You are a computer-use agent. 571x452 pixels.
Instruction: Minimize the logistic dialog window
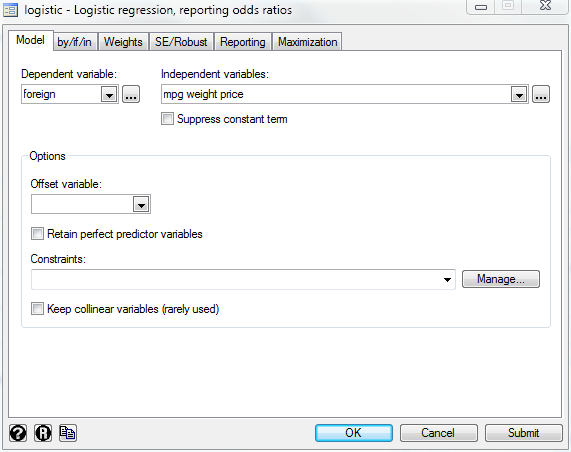(481, 7)
